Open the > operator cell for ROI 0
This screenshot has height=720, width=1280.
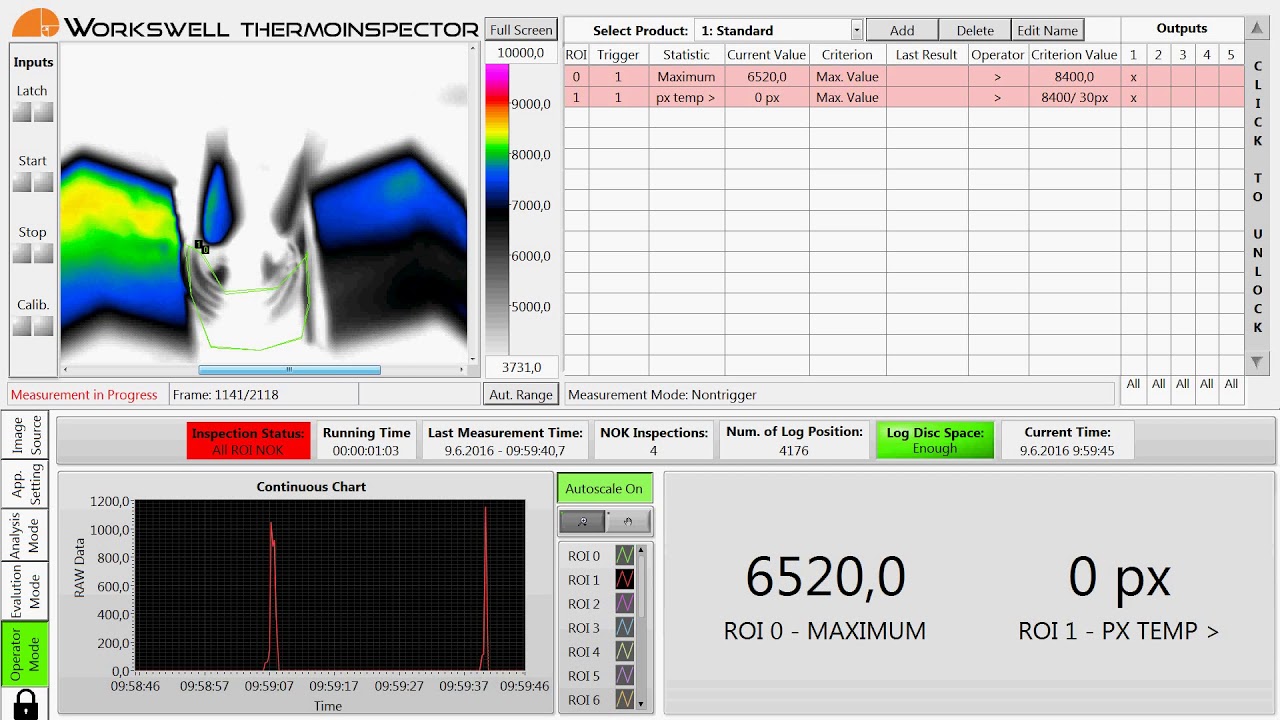[x=997, y=77]
